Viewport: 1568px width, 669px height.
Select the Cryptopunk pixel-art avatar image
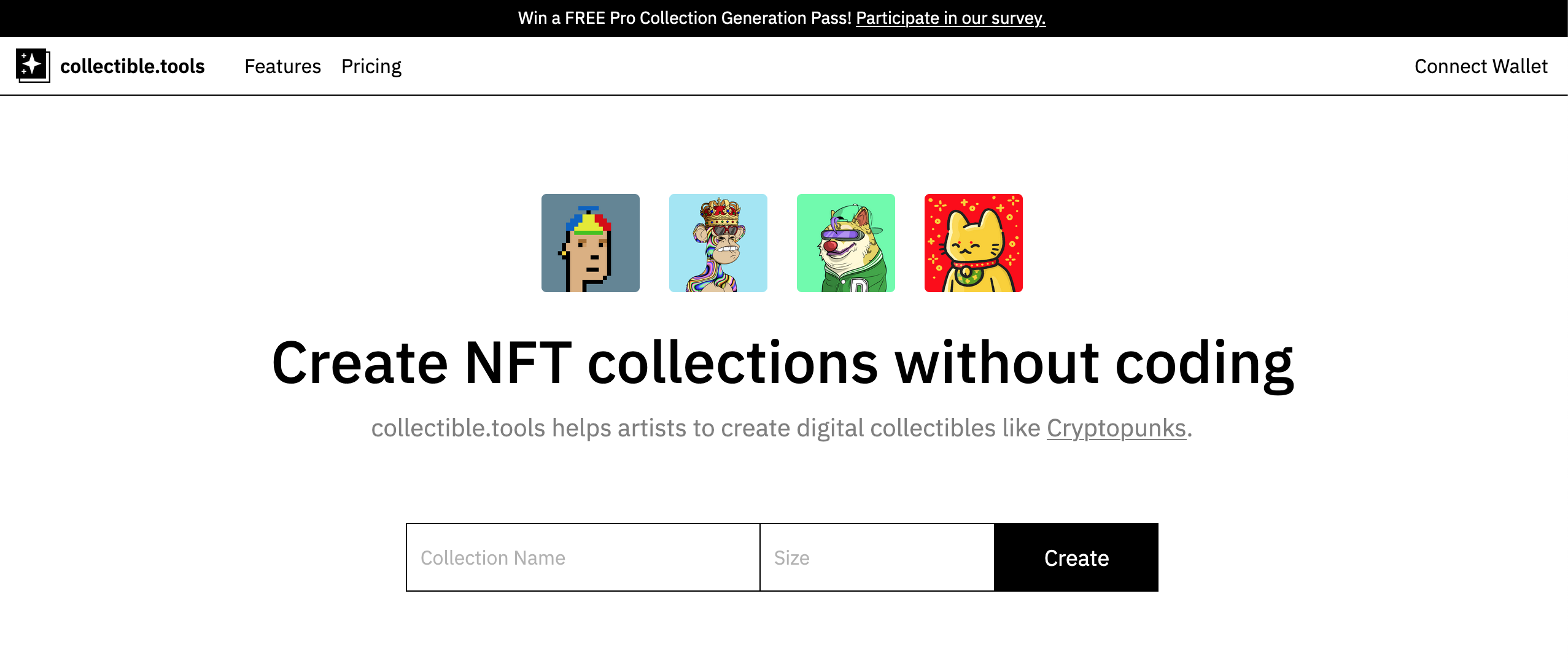pyautogui.click(x=590, y=243)
